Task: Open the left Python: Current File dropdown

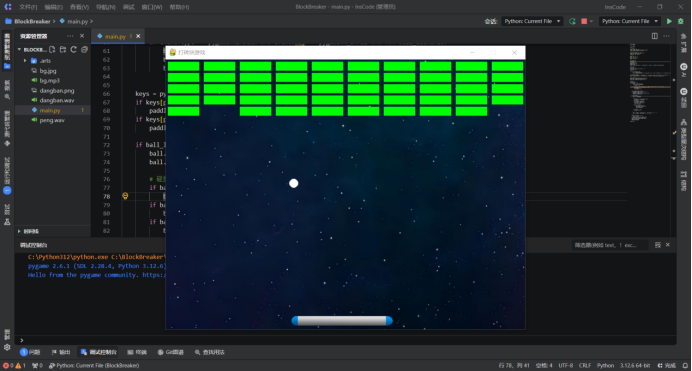Action: pos(532,21)
